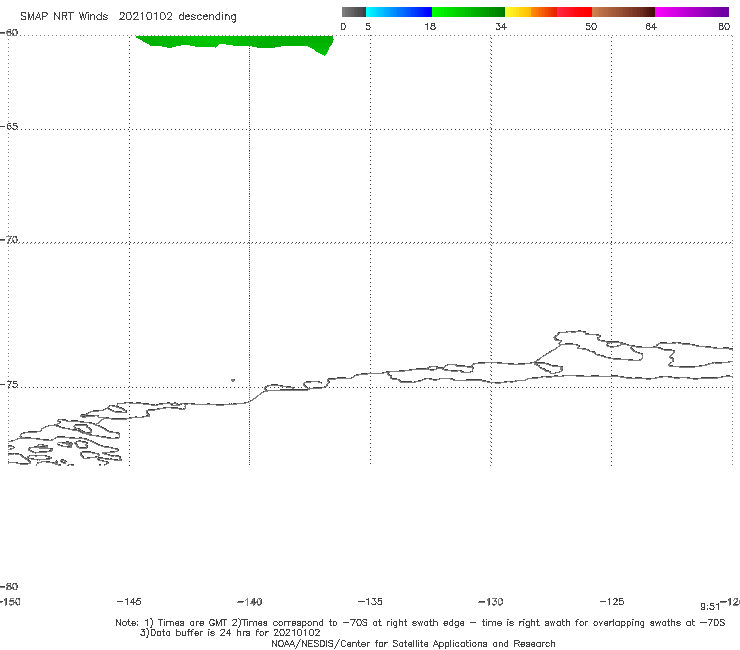740x650 pixels.
Task: Click the swath time "9:51"
Action: 710,607
